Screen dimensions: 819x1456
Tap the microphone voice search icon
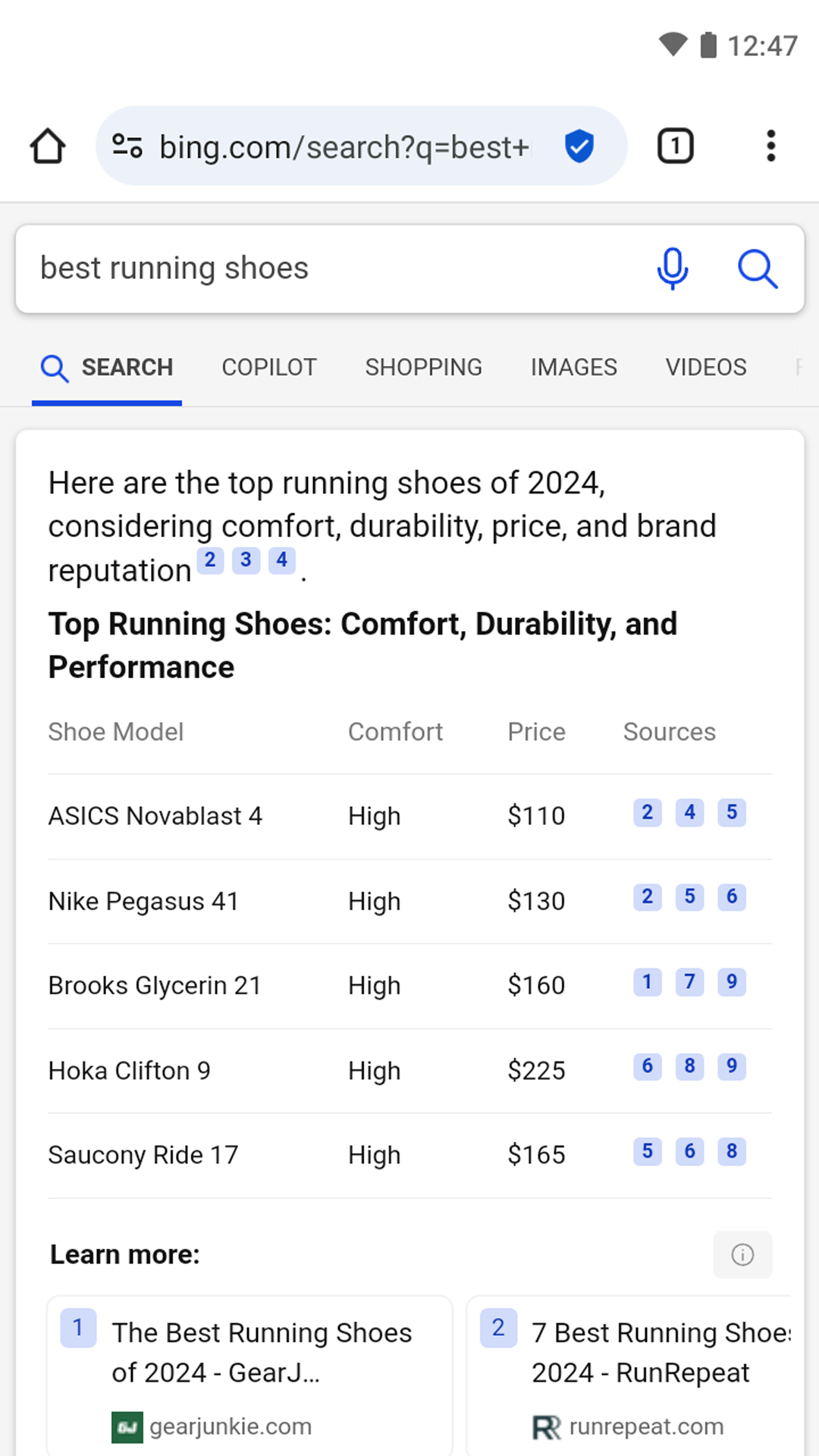coord(673,268)
